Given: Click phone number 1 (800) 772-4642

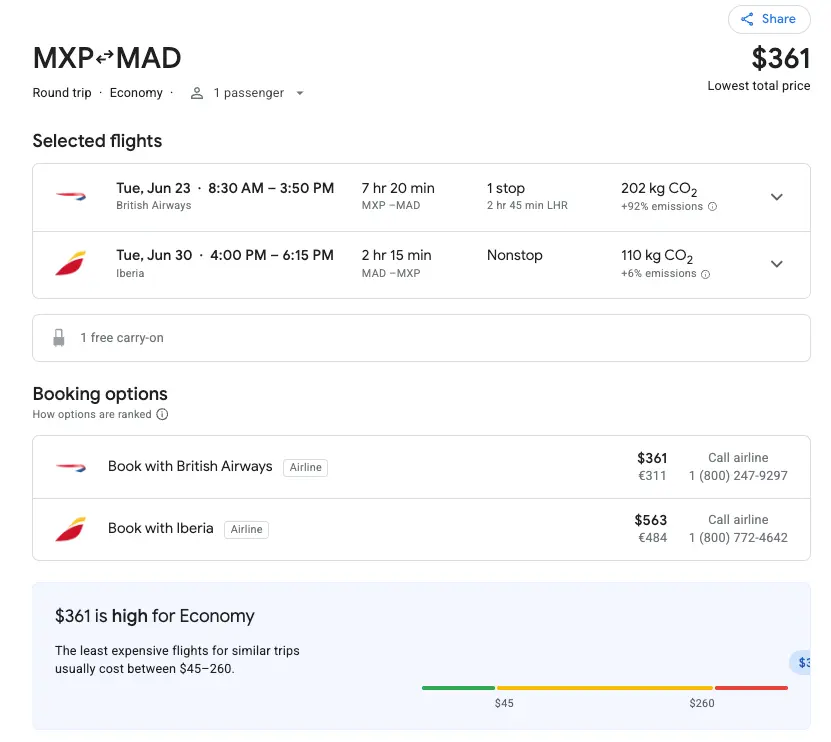Looking at the screenshot, I should (738, 538).
